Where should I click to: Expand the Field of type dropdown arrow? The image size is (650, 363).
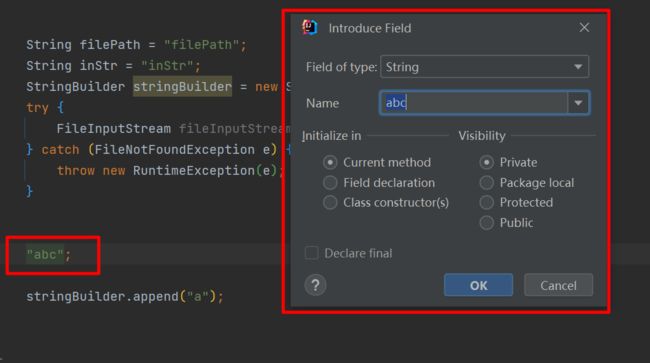tap(578, 67)
